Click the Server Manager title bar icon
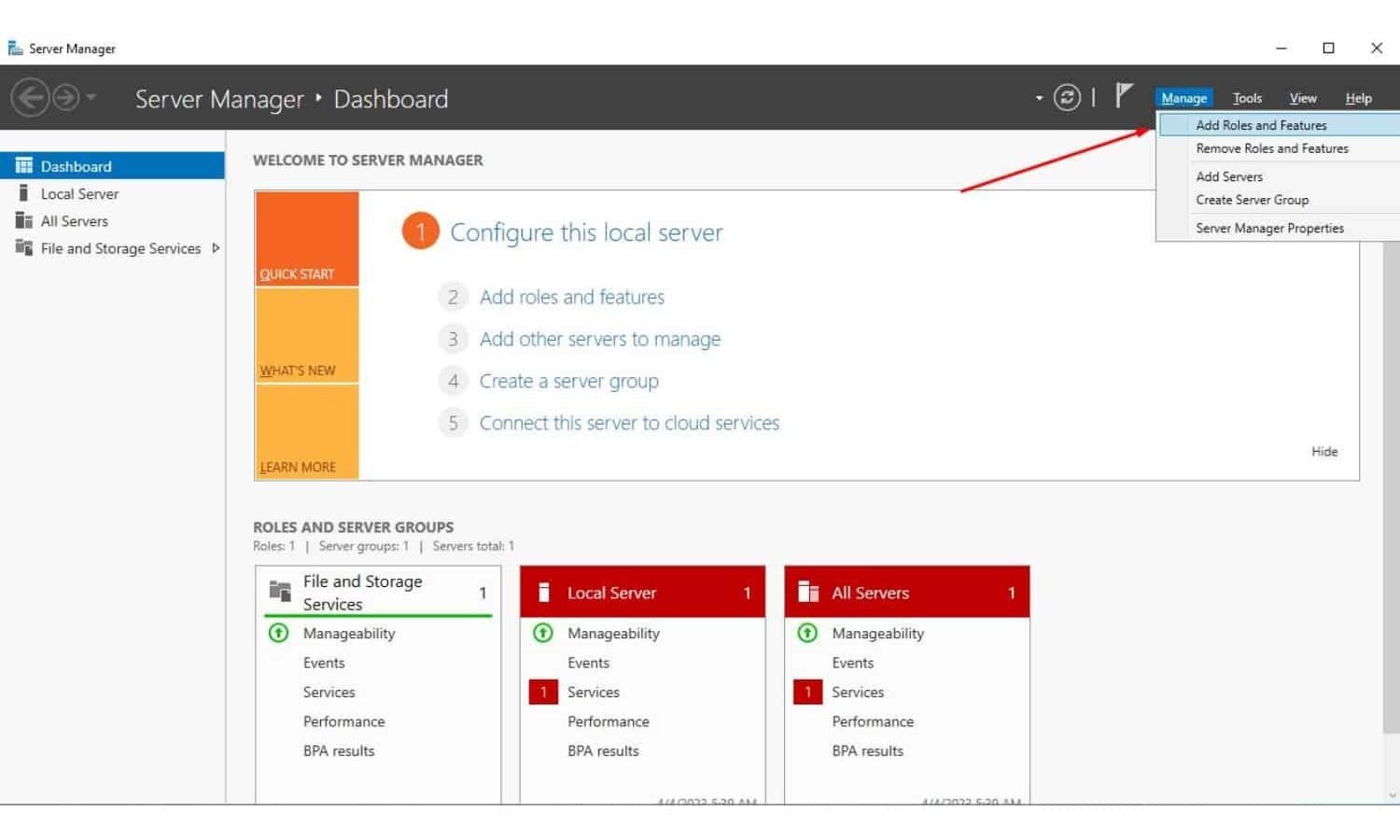Screen dimensions: 1400x840 click(15, 48)
